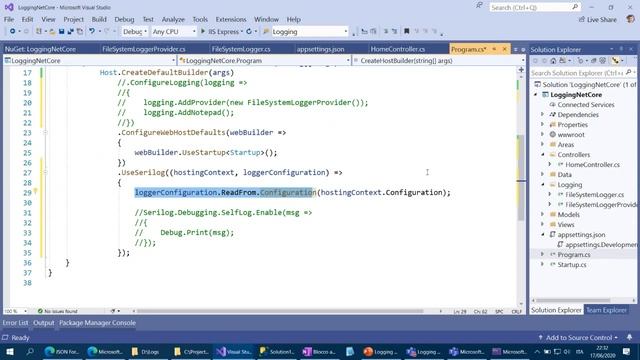Open the PowerPoint Logging taskbar item
640x360 pixels.
(x=380, y=351)
